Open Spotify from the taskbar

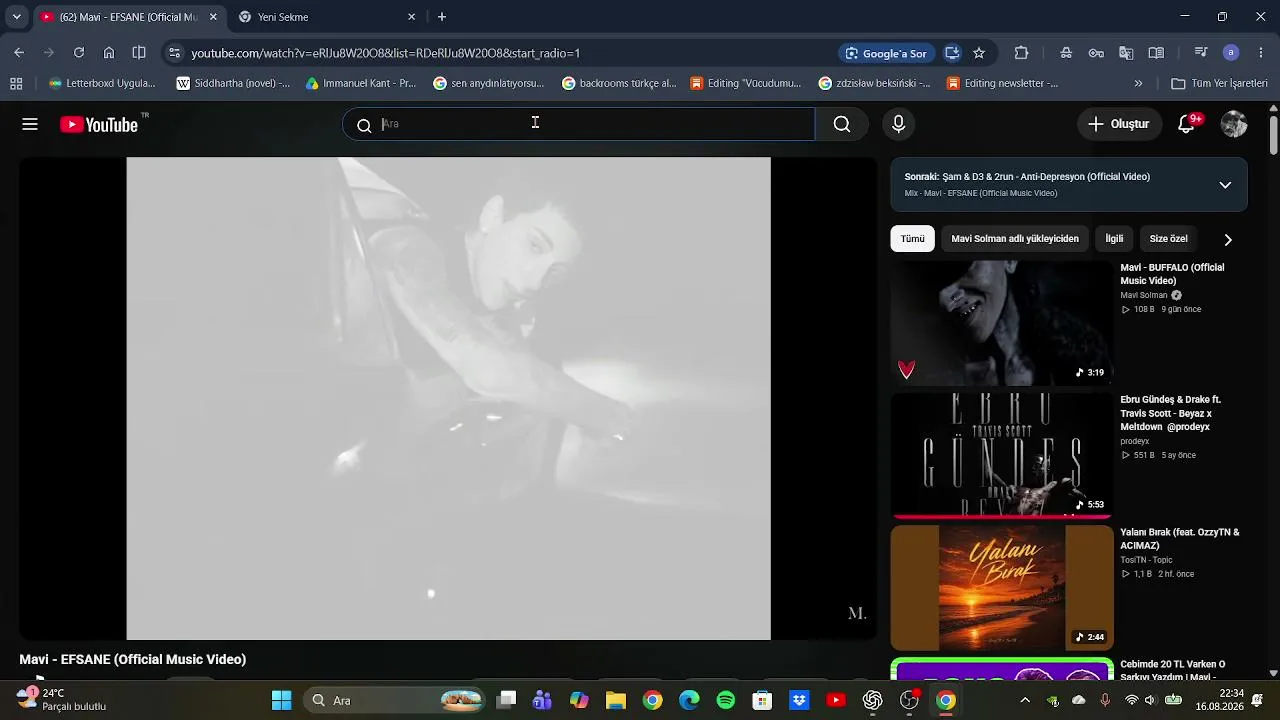pyautogui.click(x=726, y=700)
